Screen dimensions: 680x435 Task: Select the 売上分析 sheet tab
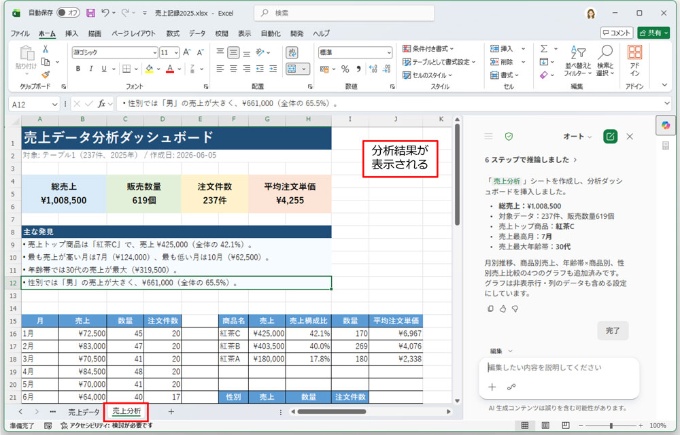pyautogui.click(x=126, y=411)
